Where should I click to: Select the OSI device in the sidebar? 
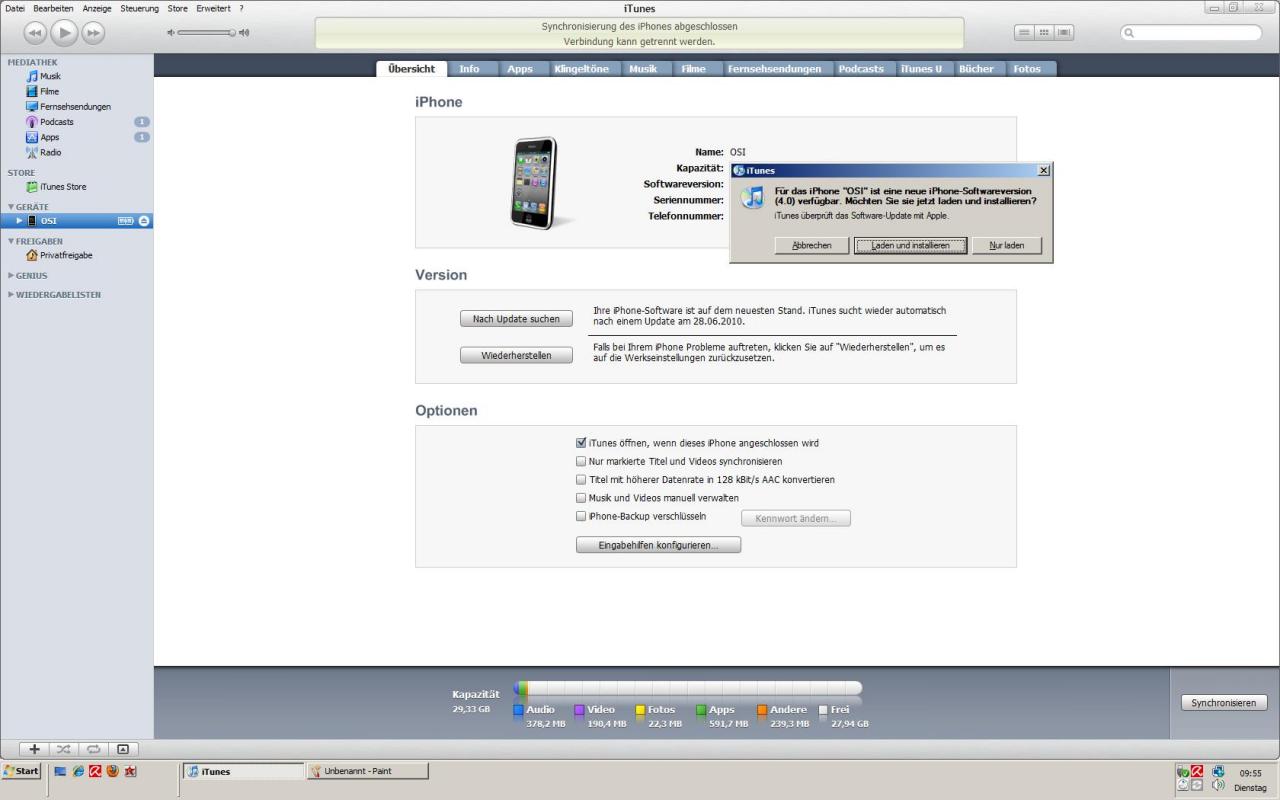(77, 221)
